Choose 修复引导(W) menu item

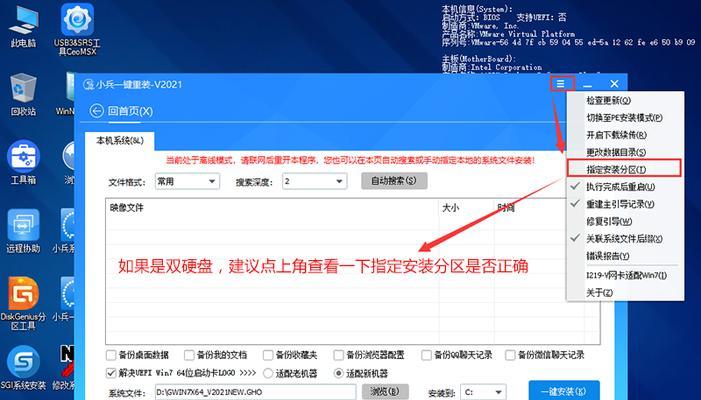pos(625,221)
